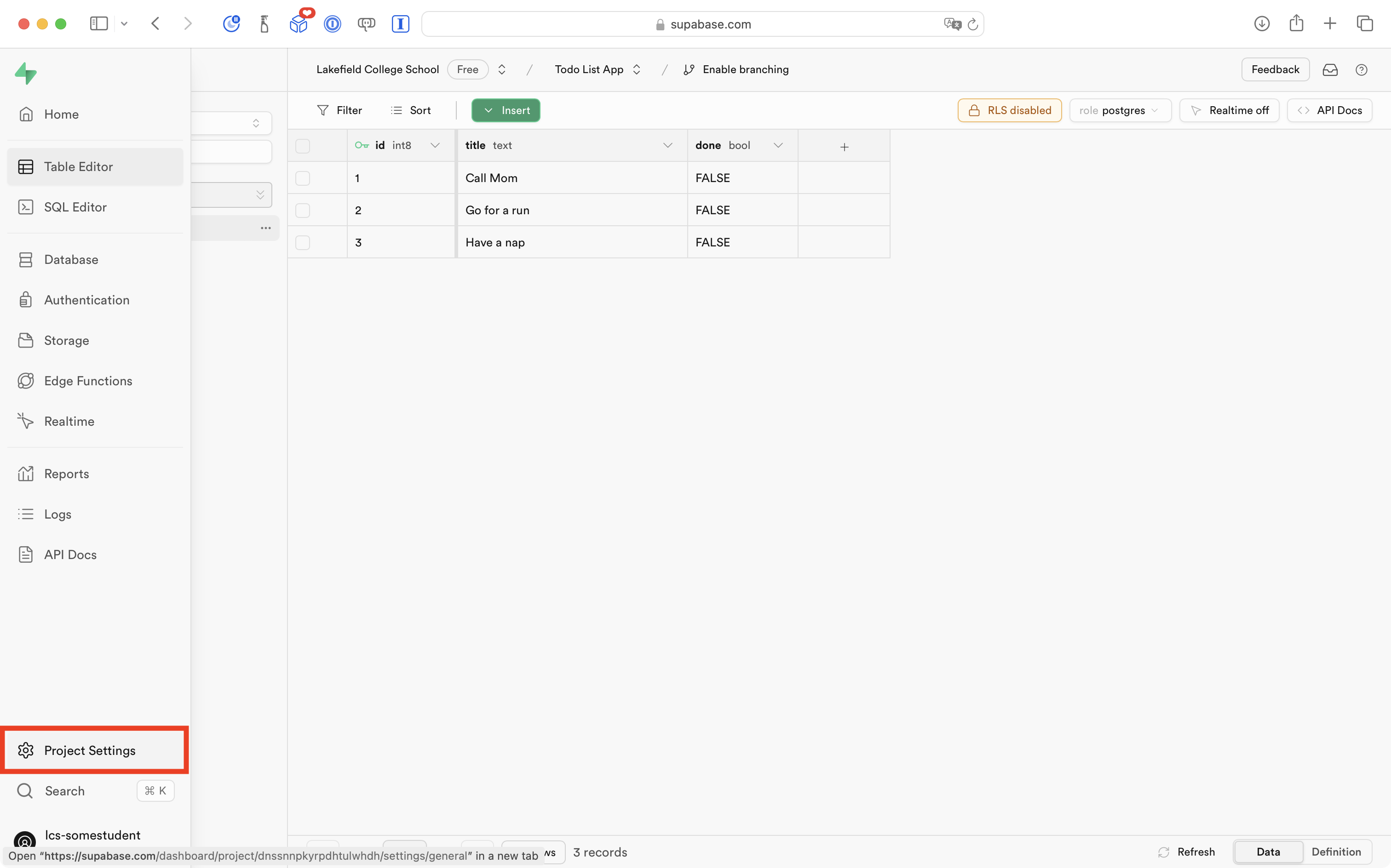The width and height of the screenshot is (1391, 868).
Task: Click the Safari reload page icon
Action: 973,24
